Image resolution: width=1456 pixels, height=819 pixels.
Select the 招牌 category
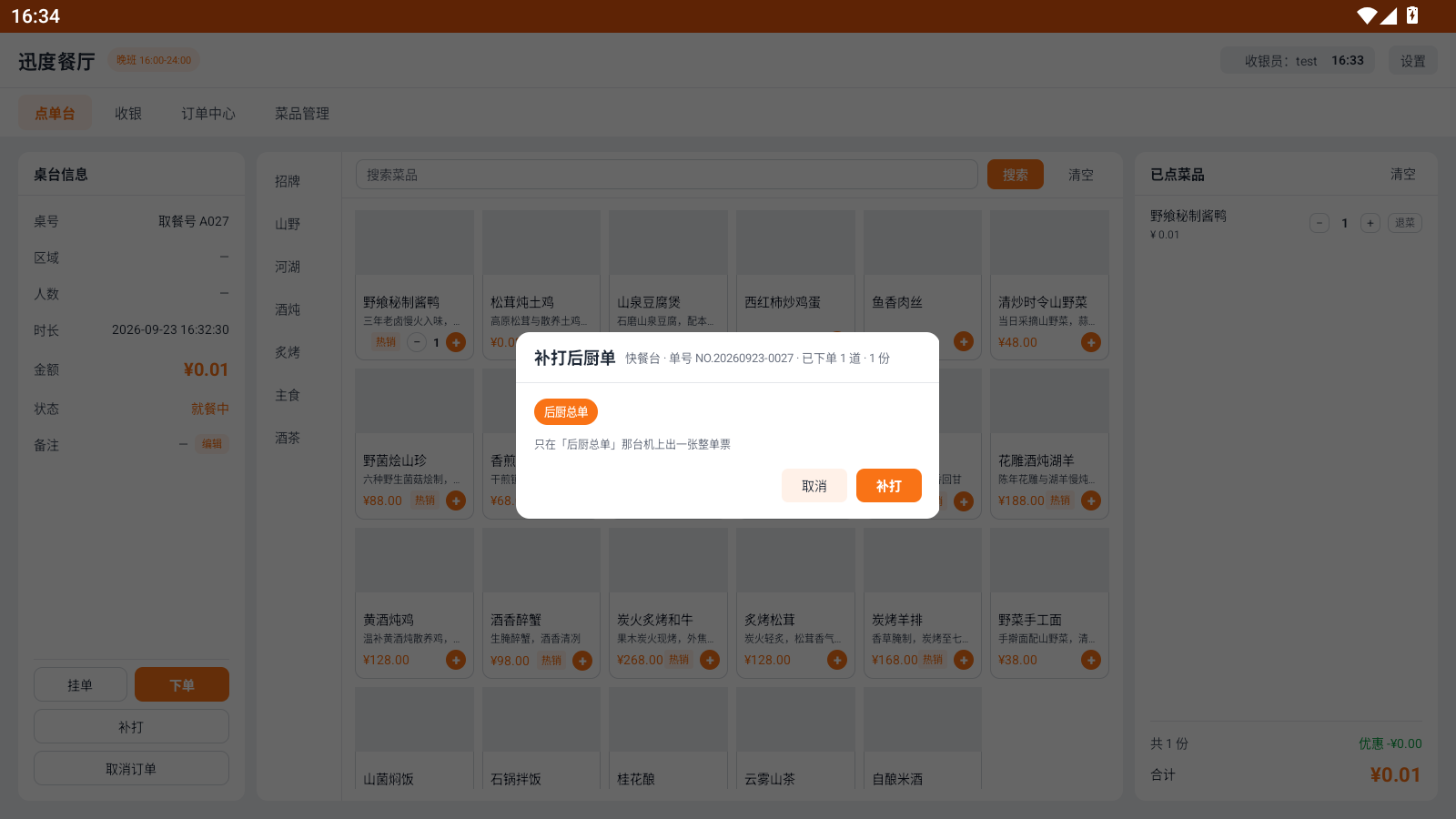tap(288, 181)
